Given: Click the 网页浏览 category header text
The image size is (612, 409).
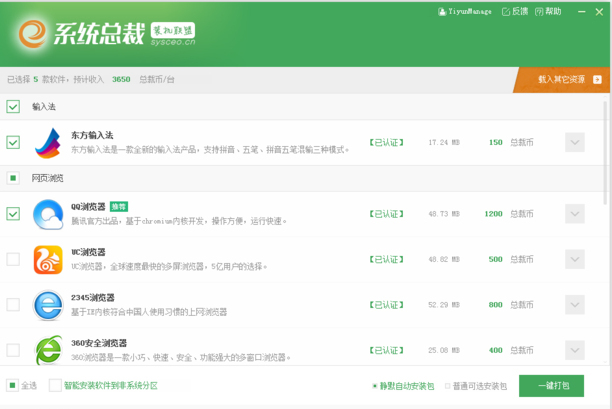Looking at the screenshot, I should click(x=48, y=178).
